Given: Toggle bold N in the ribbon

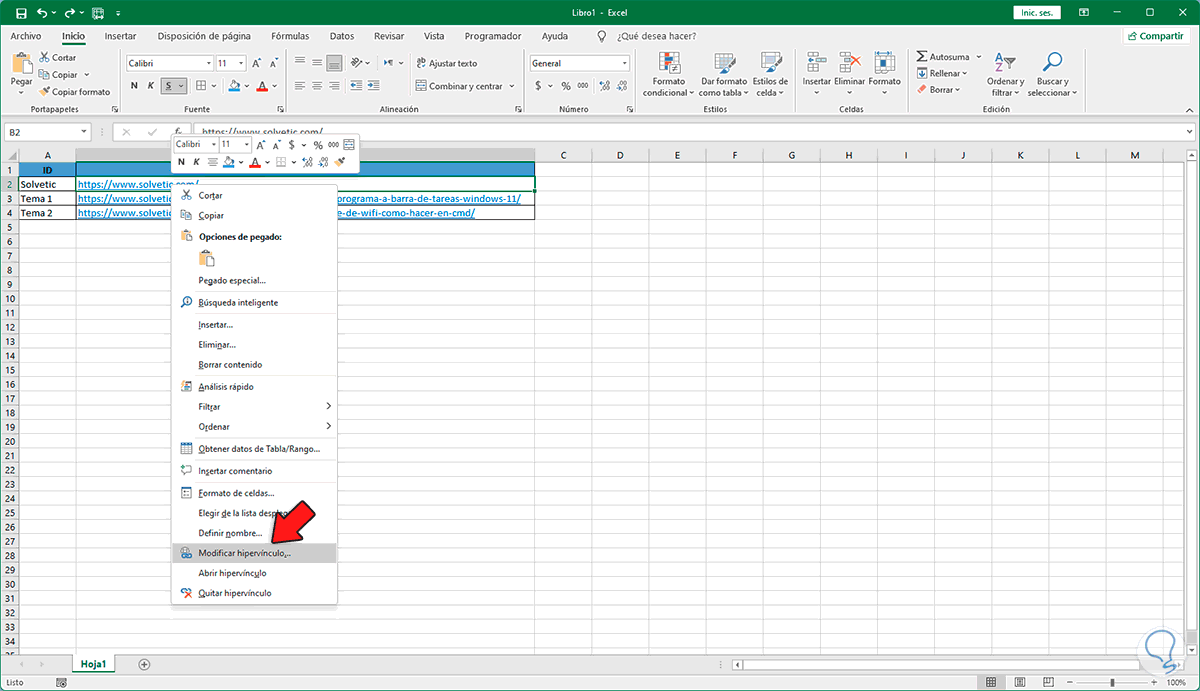Looking at the screenshot, I should coord(134,86).
